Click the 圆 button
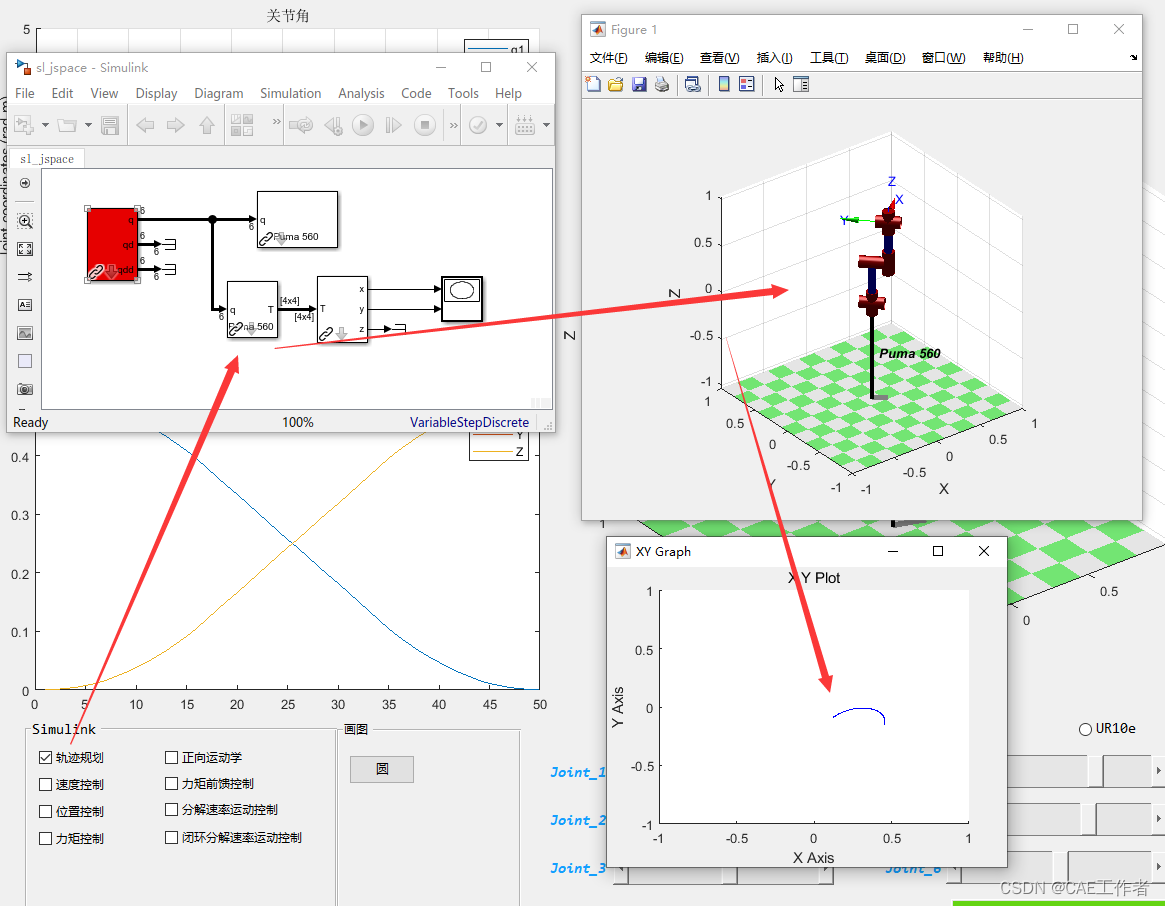Viewport: 1165px width, 906px height. pyautogui.click(x=382, y=769)
